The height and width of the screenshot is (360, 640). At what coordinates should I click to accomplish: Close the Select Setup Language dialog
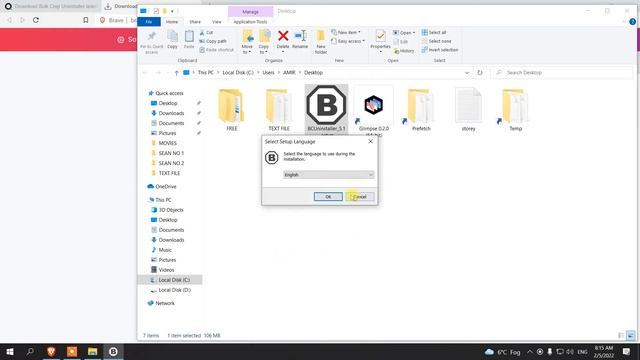(x=370, y=142)
